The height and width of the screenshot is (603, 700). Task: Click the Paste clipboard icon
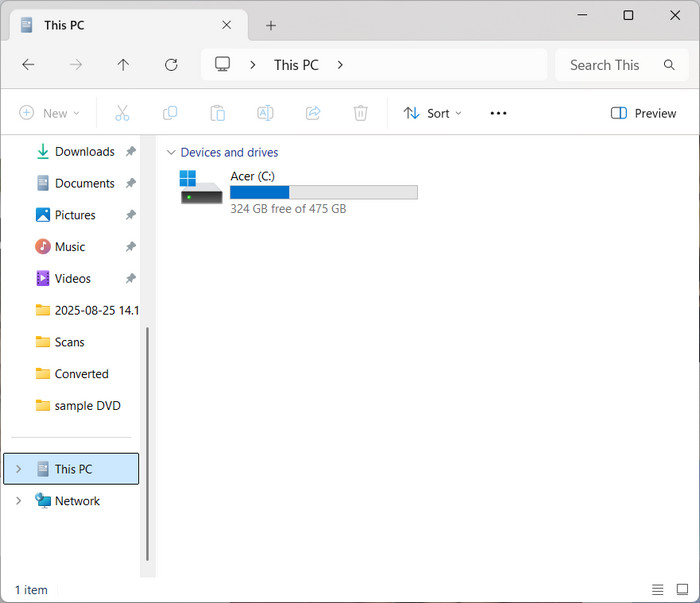[217, 113]
